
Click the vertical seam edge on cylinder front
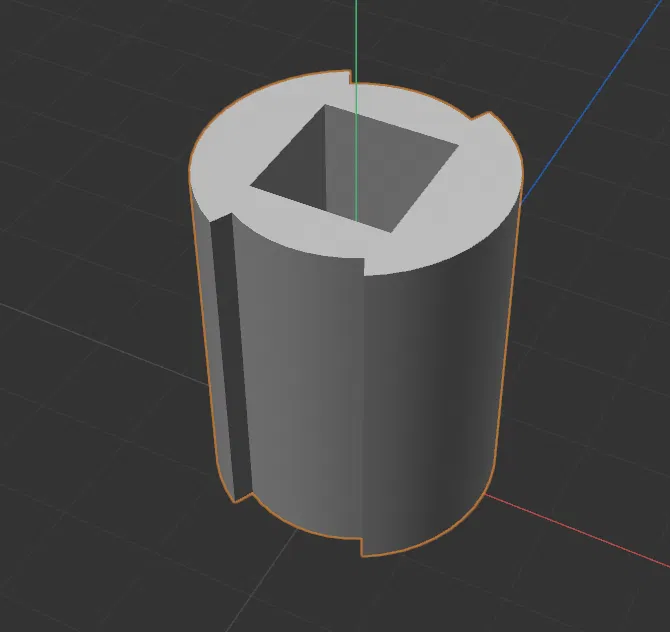click(x=362, y=406)
